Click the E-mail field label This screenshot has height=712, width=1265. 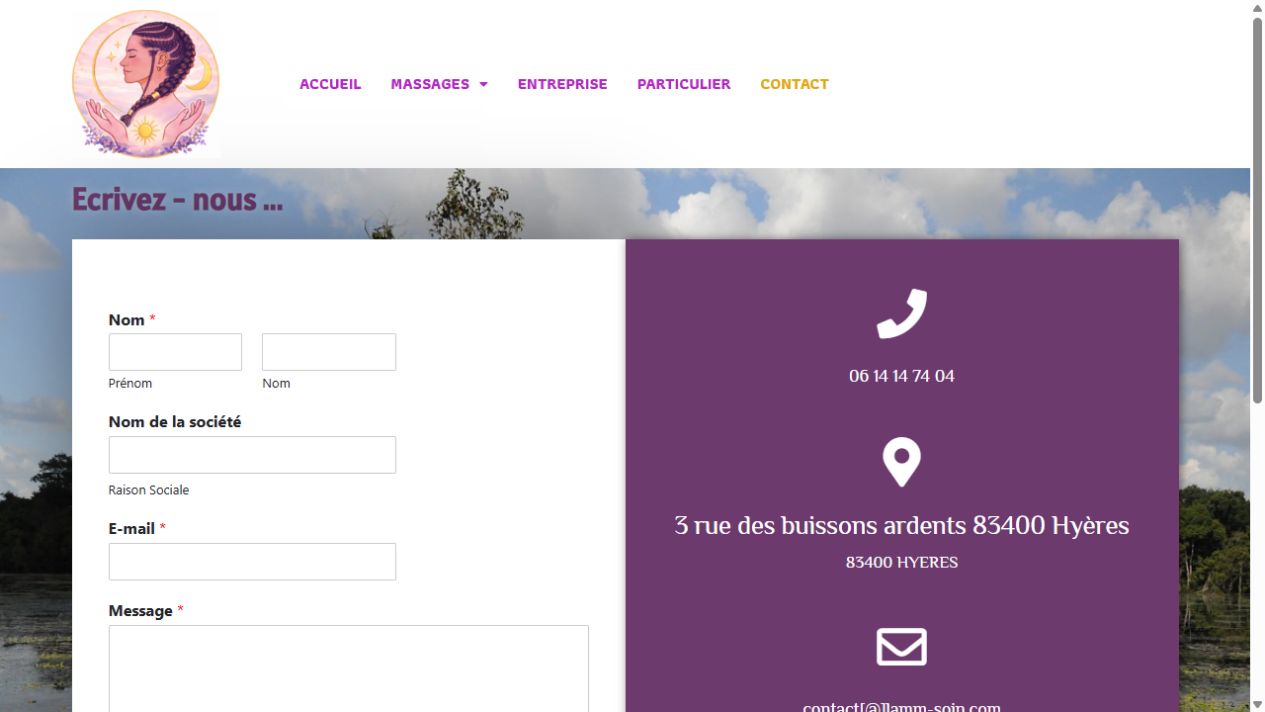(x=131, y=528)
